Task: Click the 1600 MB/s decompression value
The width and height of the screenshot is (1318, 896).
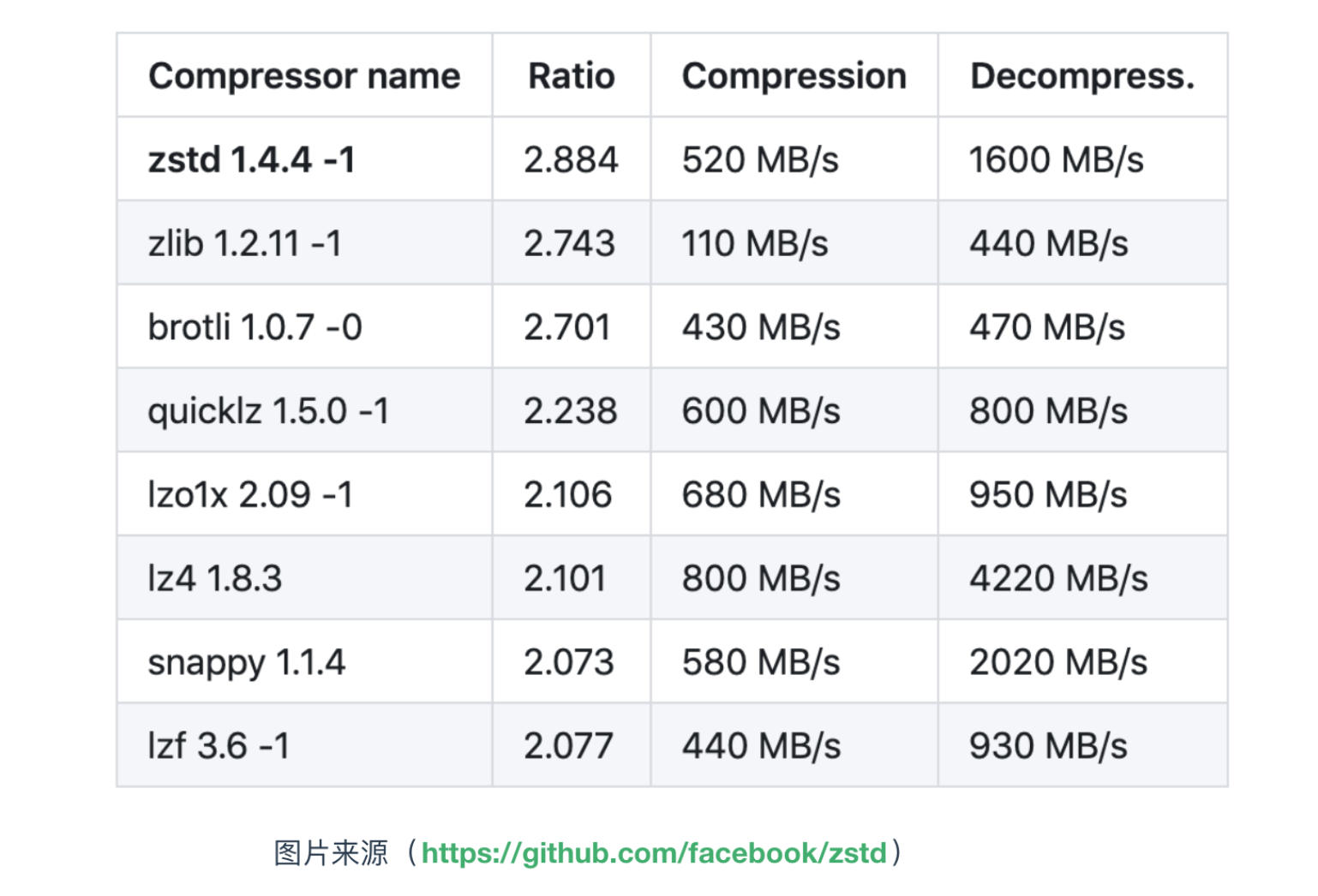Action: click(x=1056, y=160)
